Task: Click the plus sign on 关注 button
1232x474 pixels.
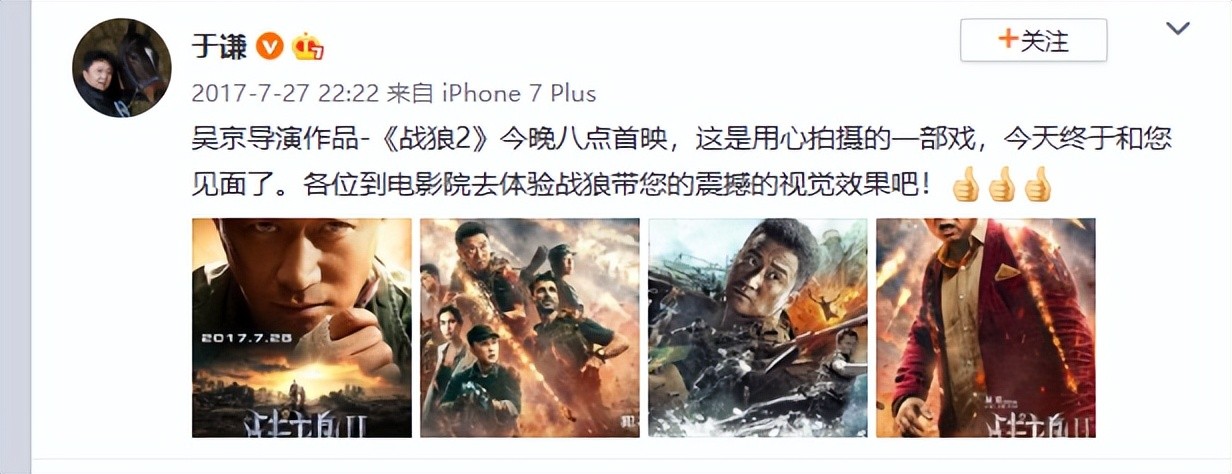Action: pos(1007,41)
